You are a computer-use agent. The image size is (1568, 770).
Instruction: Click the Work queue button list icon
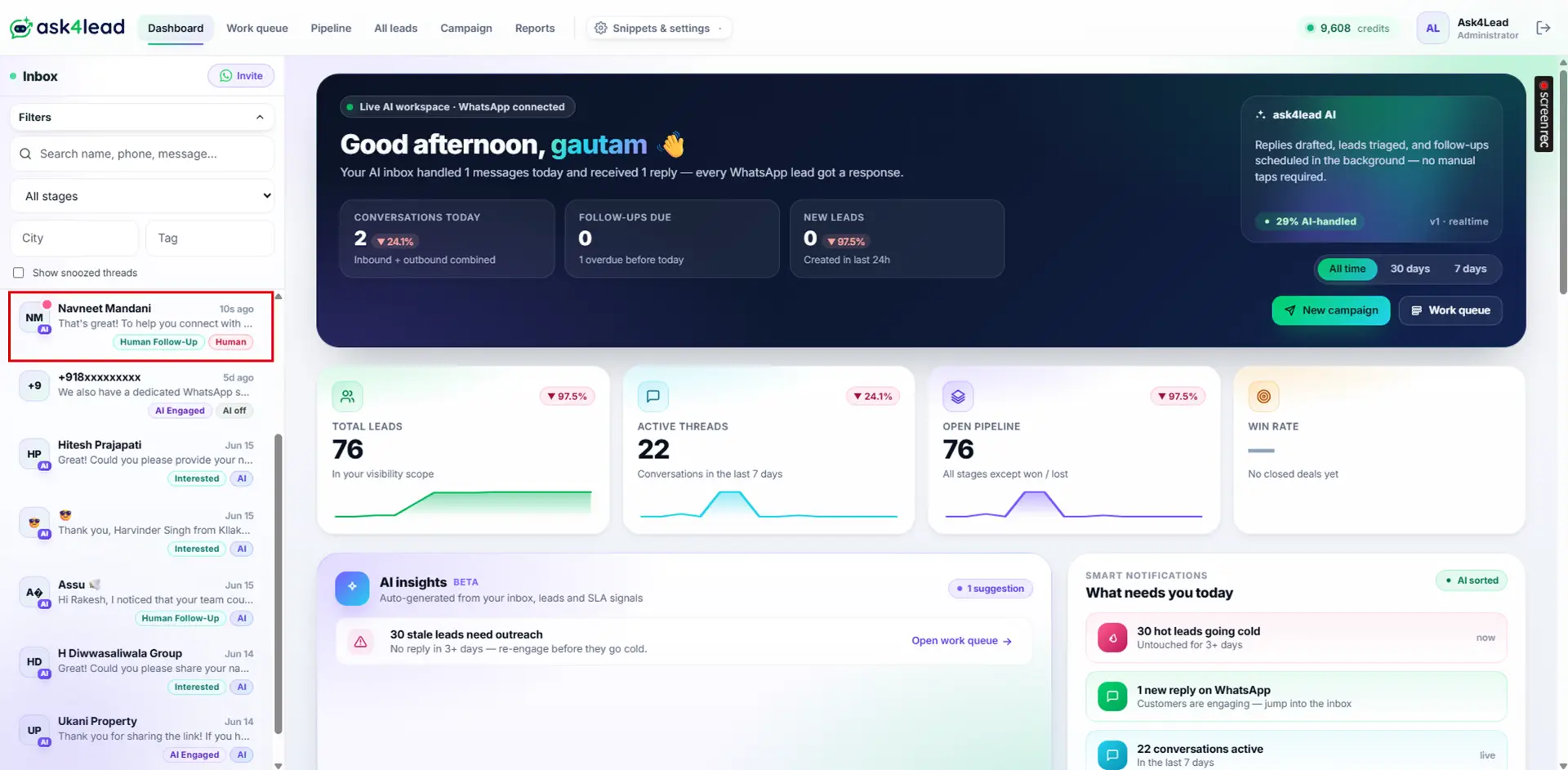click(1417, 310)
